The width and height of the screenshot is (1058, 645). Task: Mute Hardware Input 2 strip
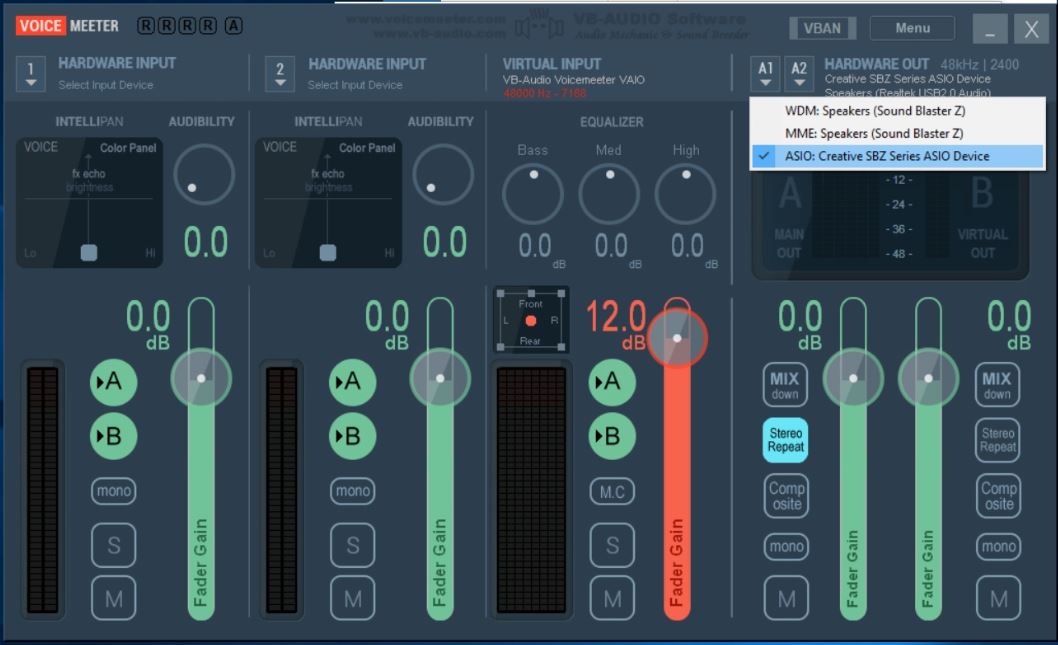pos(352,598)
